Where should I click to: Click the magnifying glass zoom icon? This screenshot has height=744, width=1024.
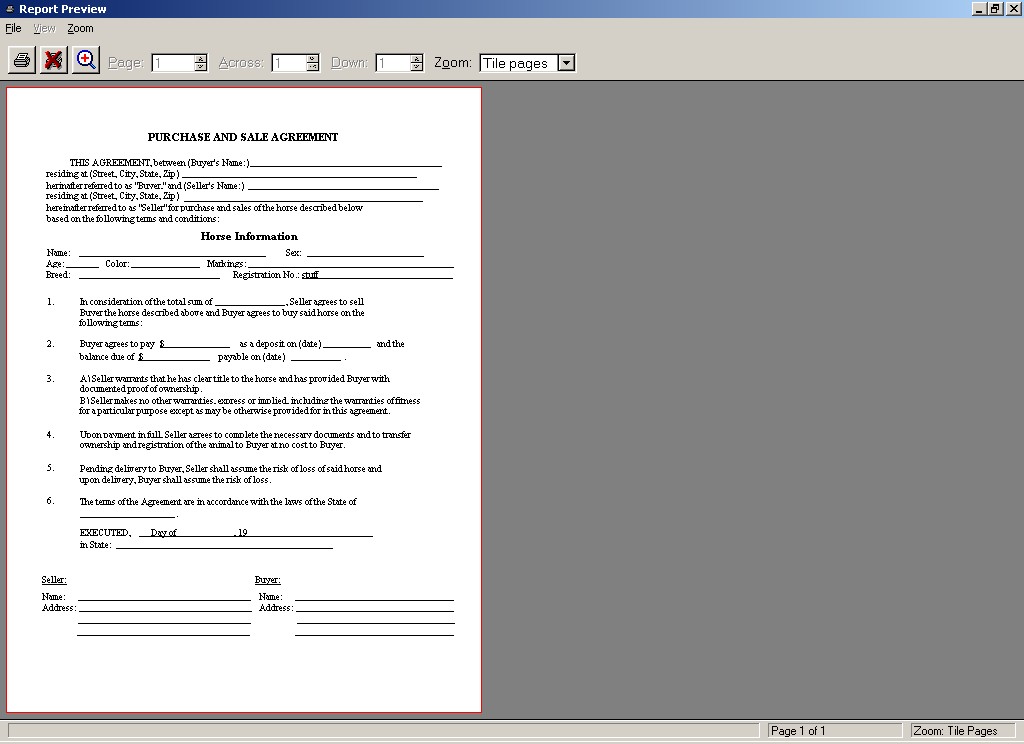(x=86, y=61)
